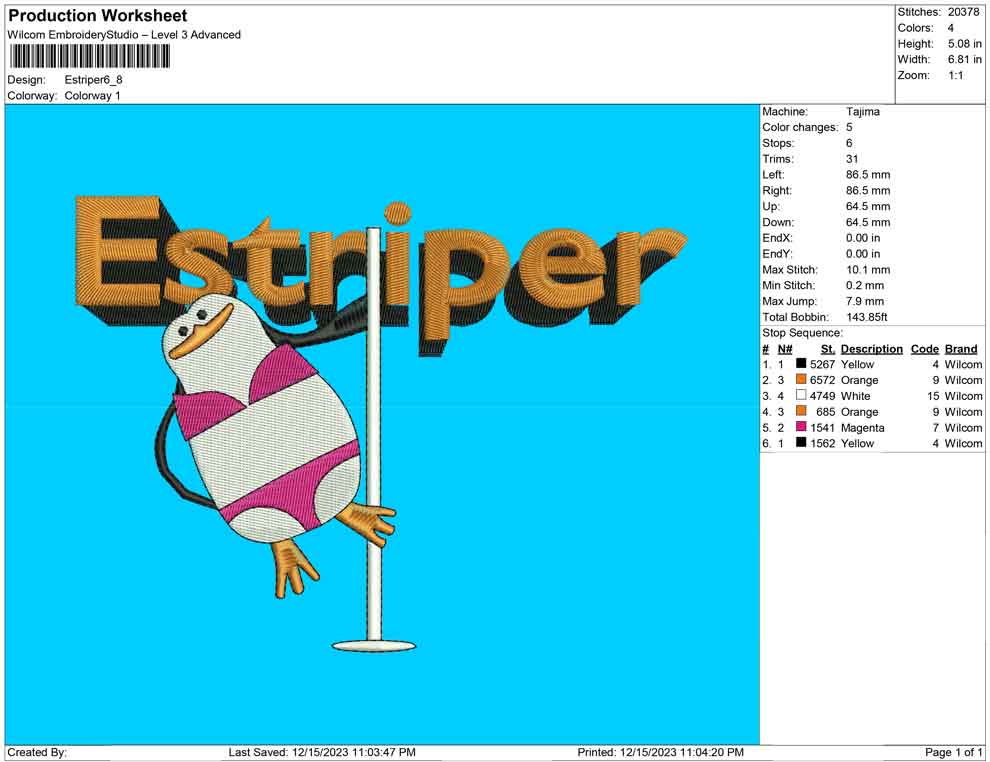Click stitches count '20378'

(963, 12)
